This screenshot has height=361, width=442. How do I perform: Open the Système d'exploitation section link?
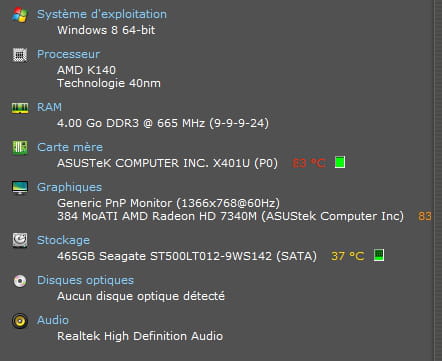tap(102, 14)
